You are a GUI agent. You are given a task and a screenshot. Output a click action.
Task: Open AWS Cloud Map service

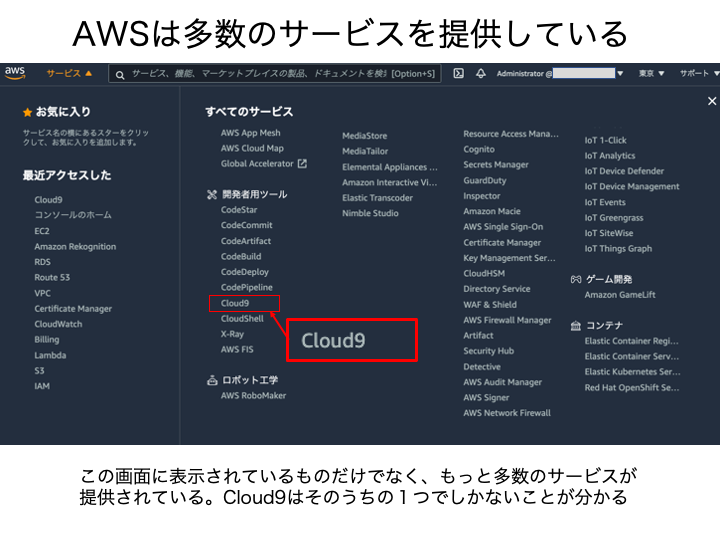(252, 148)
